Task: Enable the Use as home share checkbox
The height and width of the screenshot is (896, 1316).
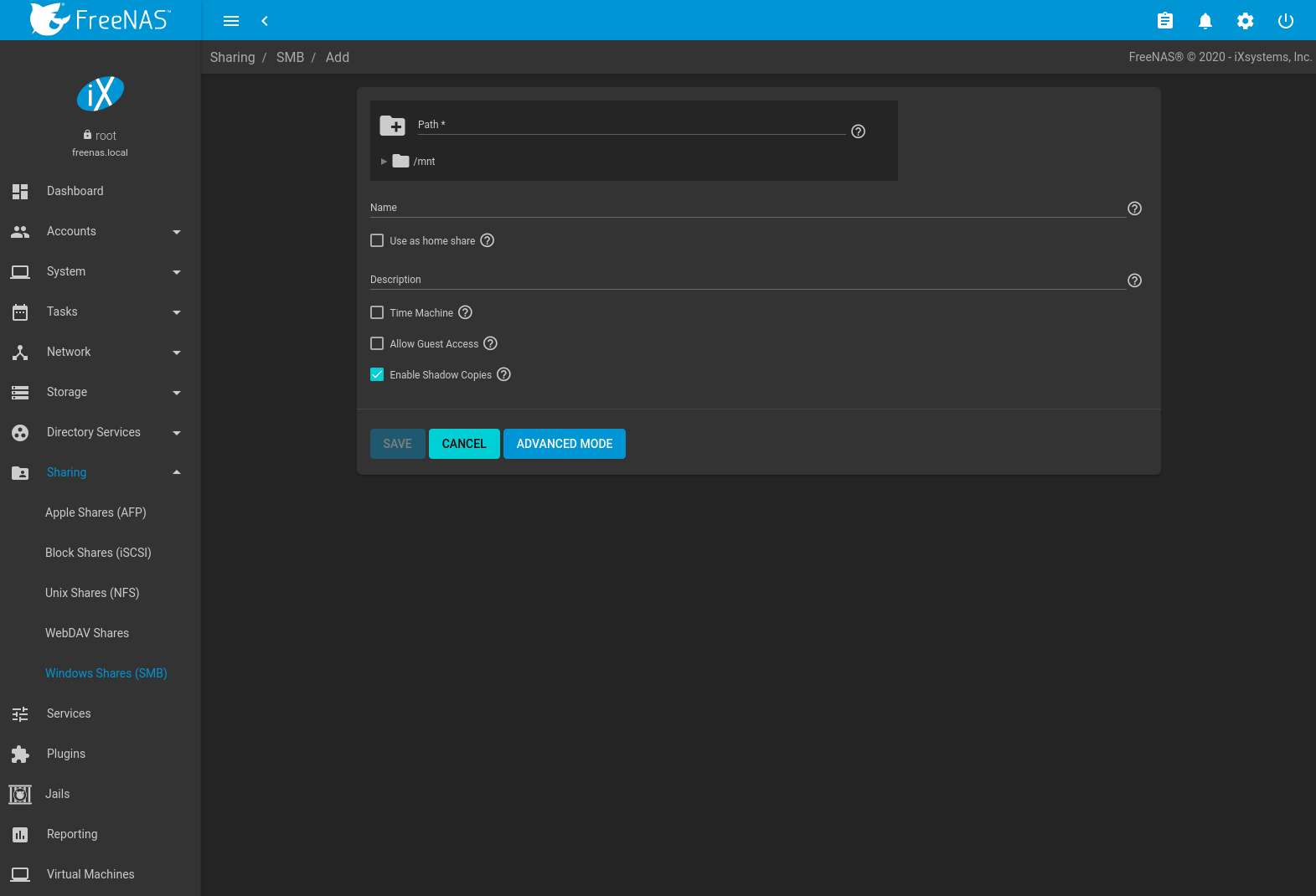Action: click(377, 240)
